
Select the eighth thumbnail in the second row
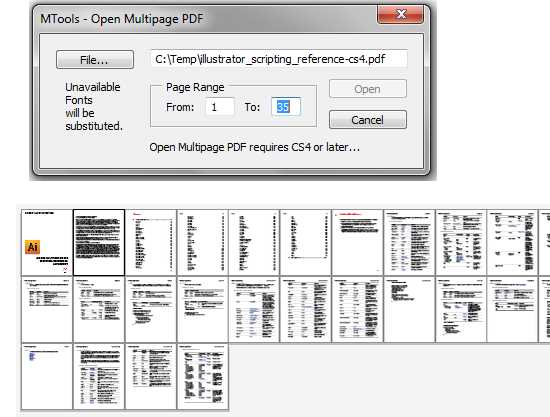(x=409, y=309)
